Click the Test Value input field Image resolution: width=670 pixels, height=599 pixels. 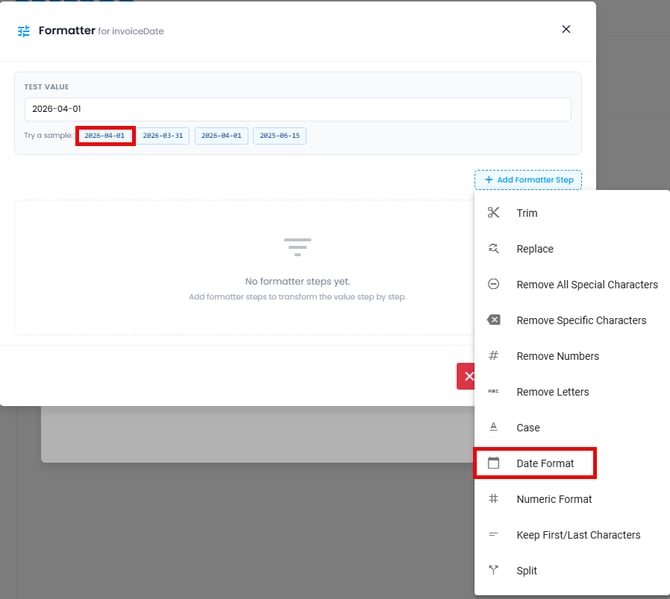coord(297,109)
